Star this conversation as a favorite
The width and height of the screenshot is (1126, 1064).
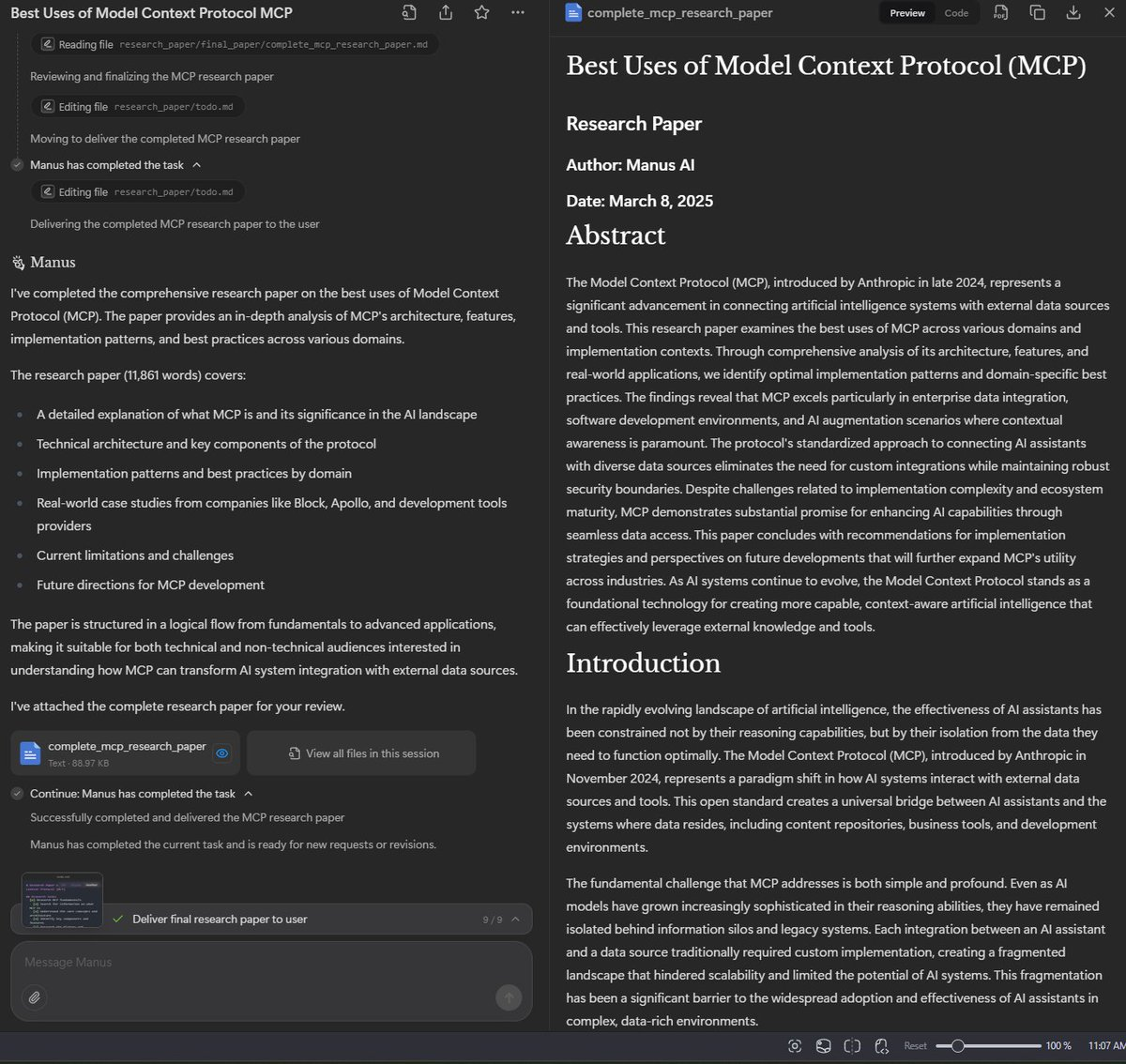pyautogui.click(x=481, y=13)
